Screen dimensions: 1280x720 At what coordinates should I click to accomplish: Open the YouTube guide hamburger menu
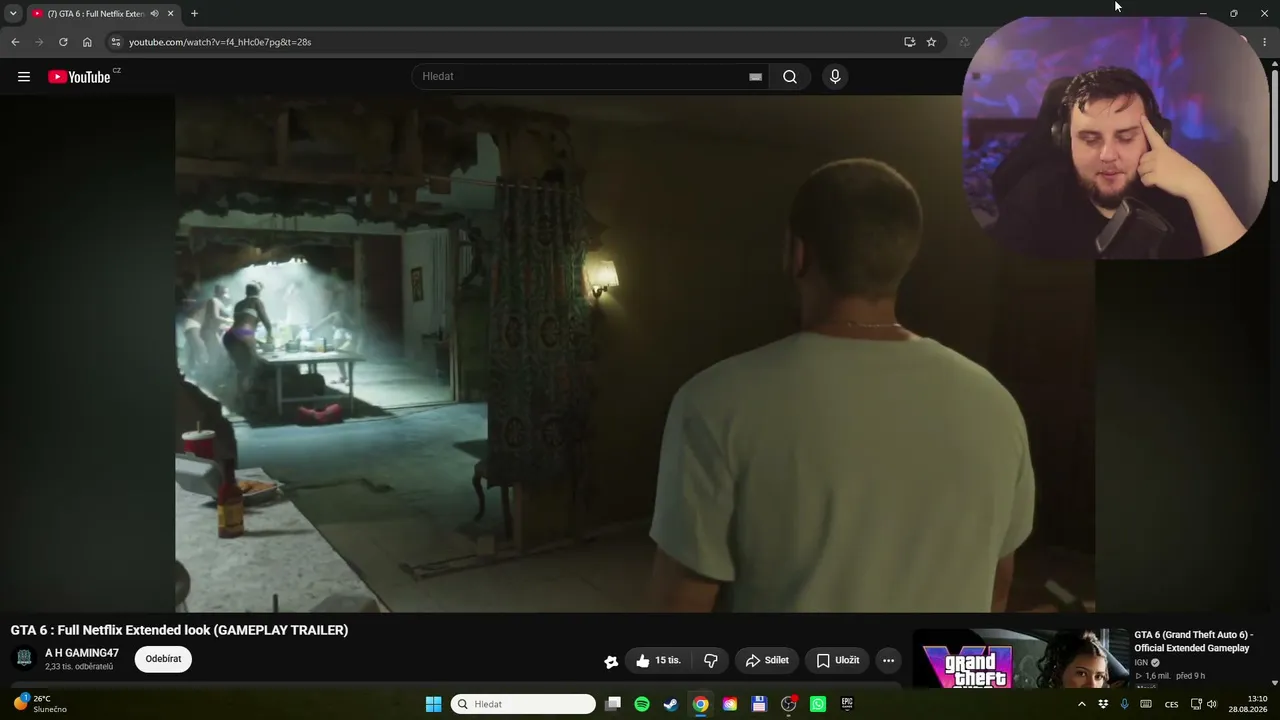[x=24, y=77]
